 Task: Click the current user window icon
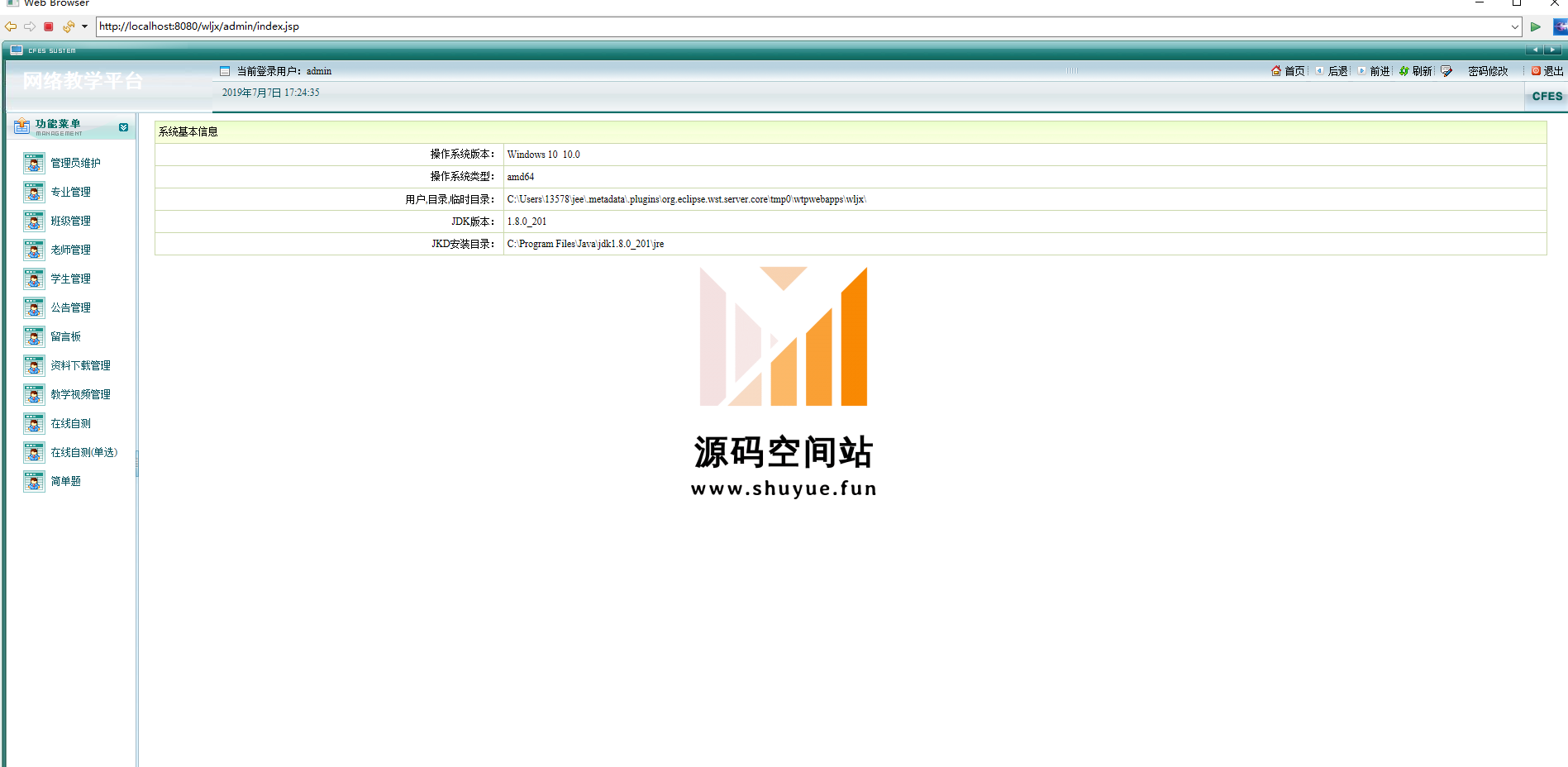(x=225, y=71)
